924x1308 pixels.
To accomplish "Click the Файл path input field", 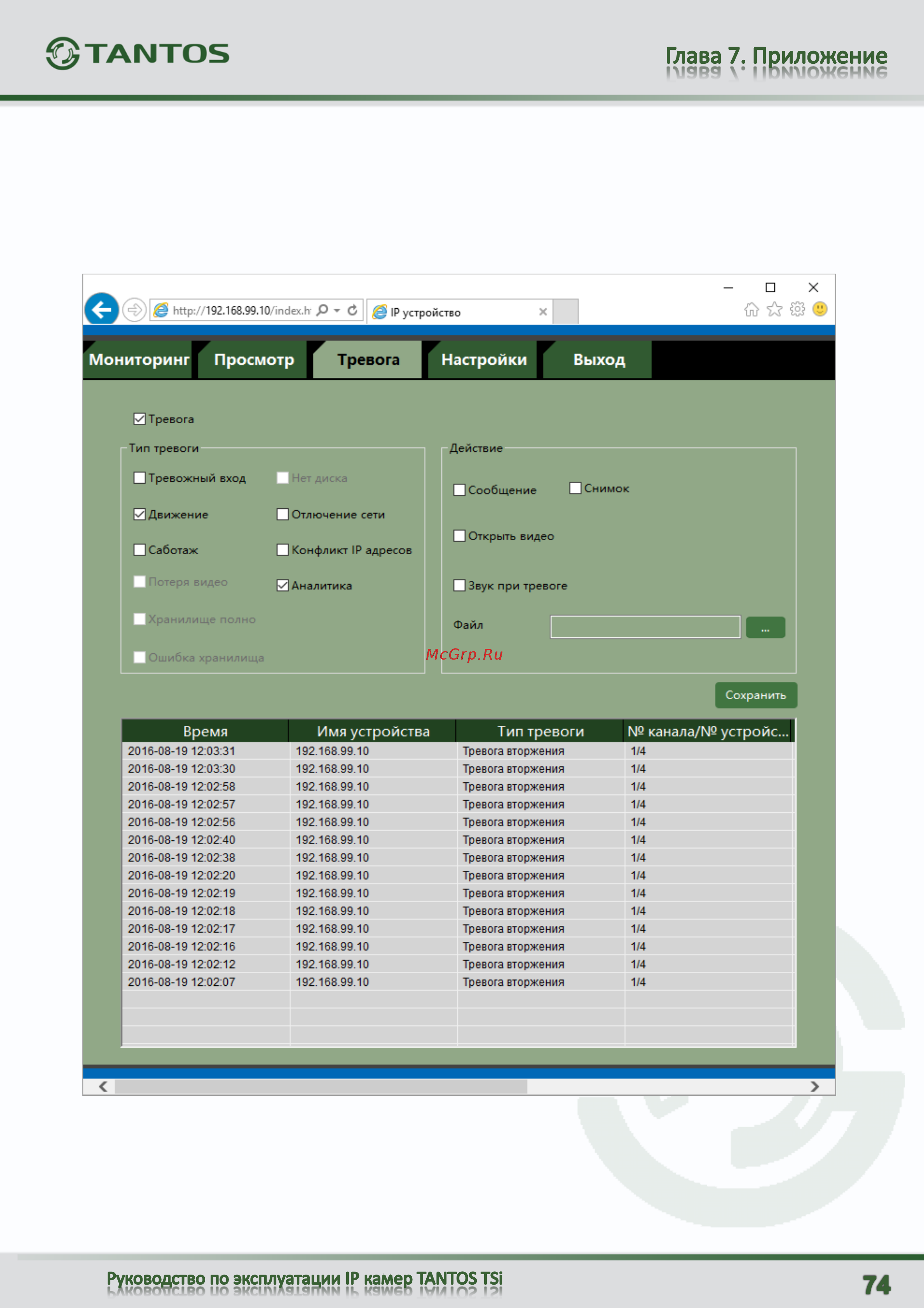I will pos(645,627).
